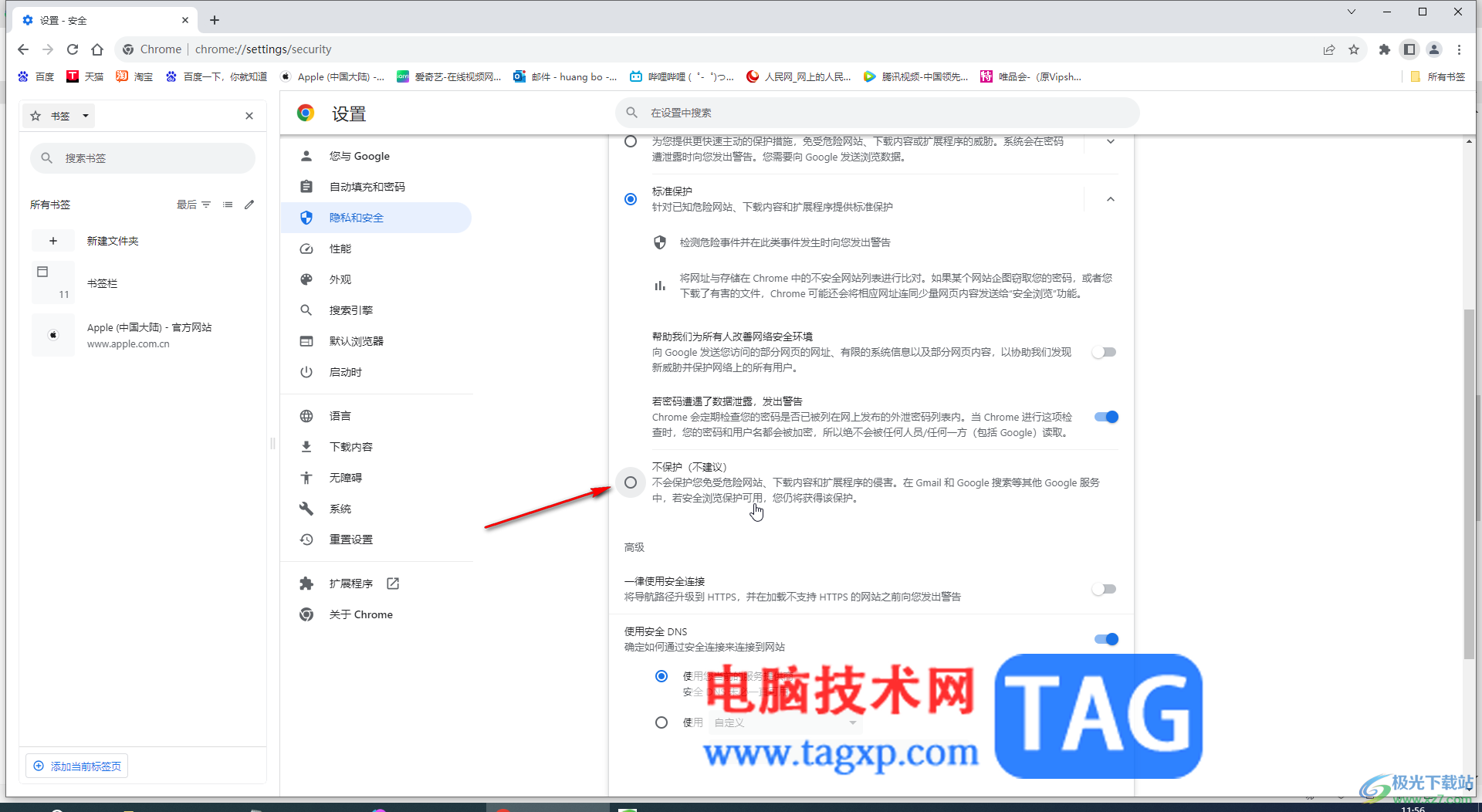Image resolution: width=1482 pixels, height=812 pixels.
Task: Open the 邮件 - huang bo bookmark
Action: pyautogui.click(x=566, y=76)
